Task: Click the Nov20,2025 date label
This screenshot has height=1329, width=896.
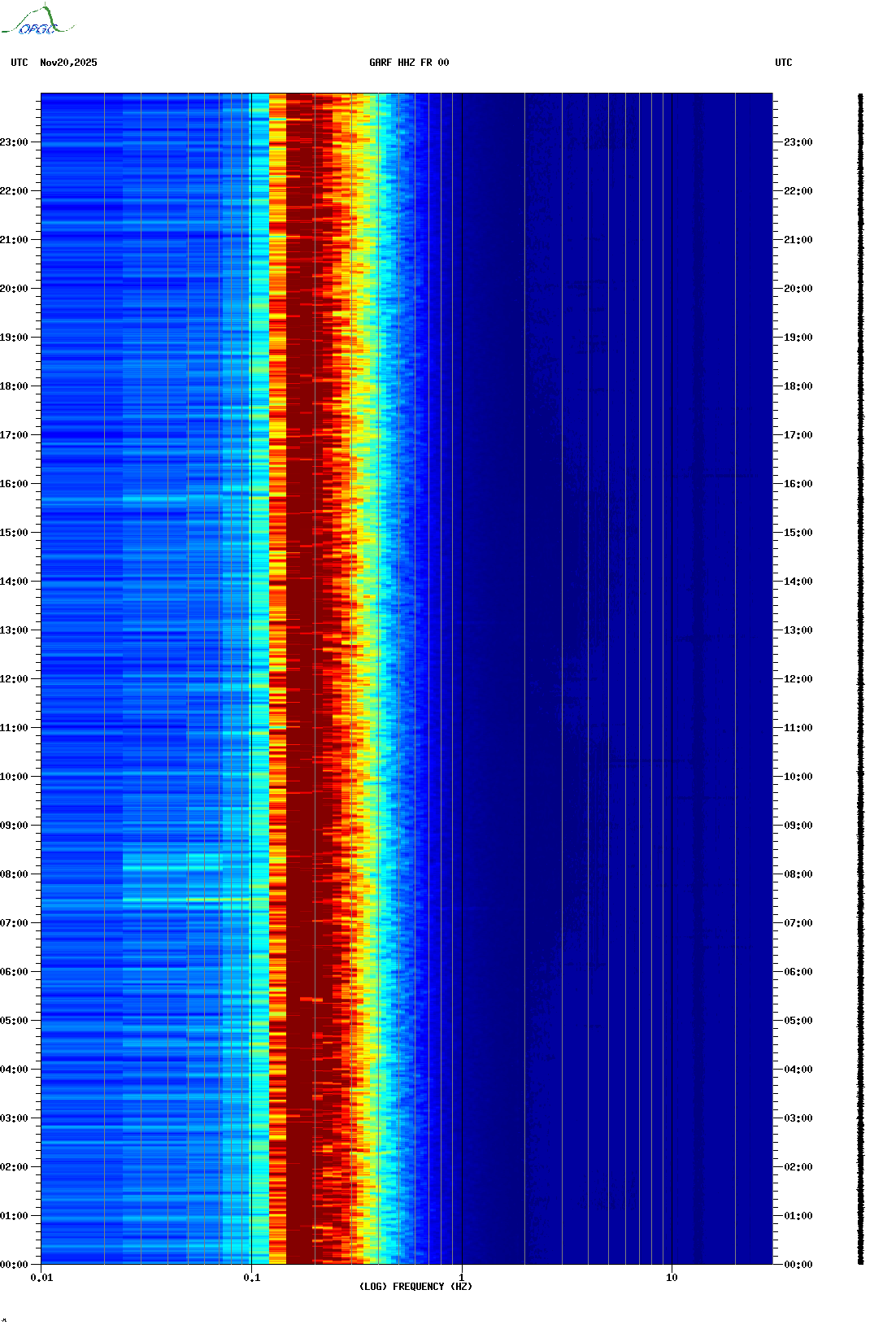Action: (68, 63)
